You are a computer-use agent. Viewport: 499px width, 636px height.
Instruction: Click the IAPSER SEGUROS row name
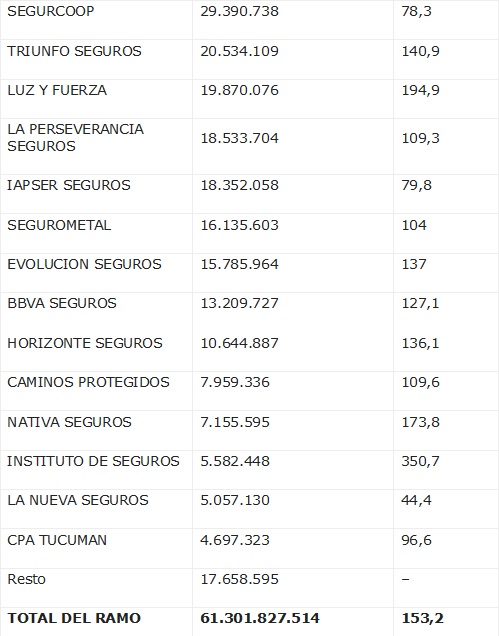pos(69,185)
